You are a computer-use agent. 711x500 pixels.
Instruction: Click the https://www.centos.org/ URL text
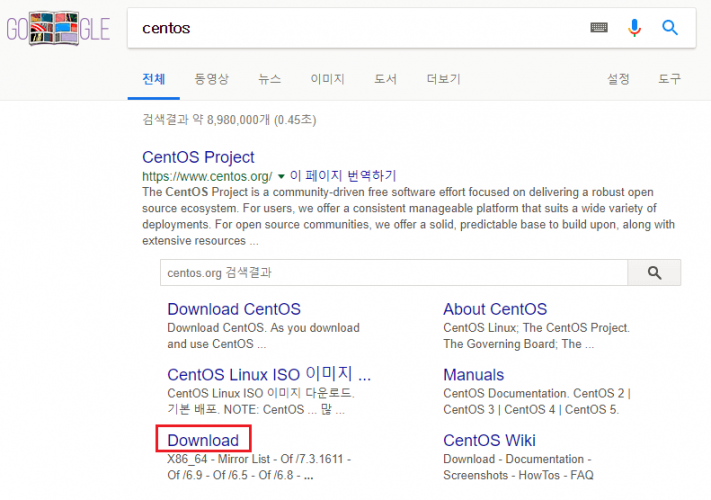click(207, 176)
